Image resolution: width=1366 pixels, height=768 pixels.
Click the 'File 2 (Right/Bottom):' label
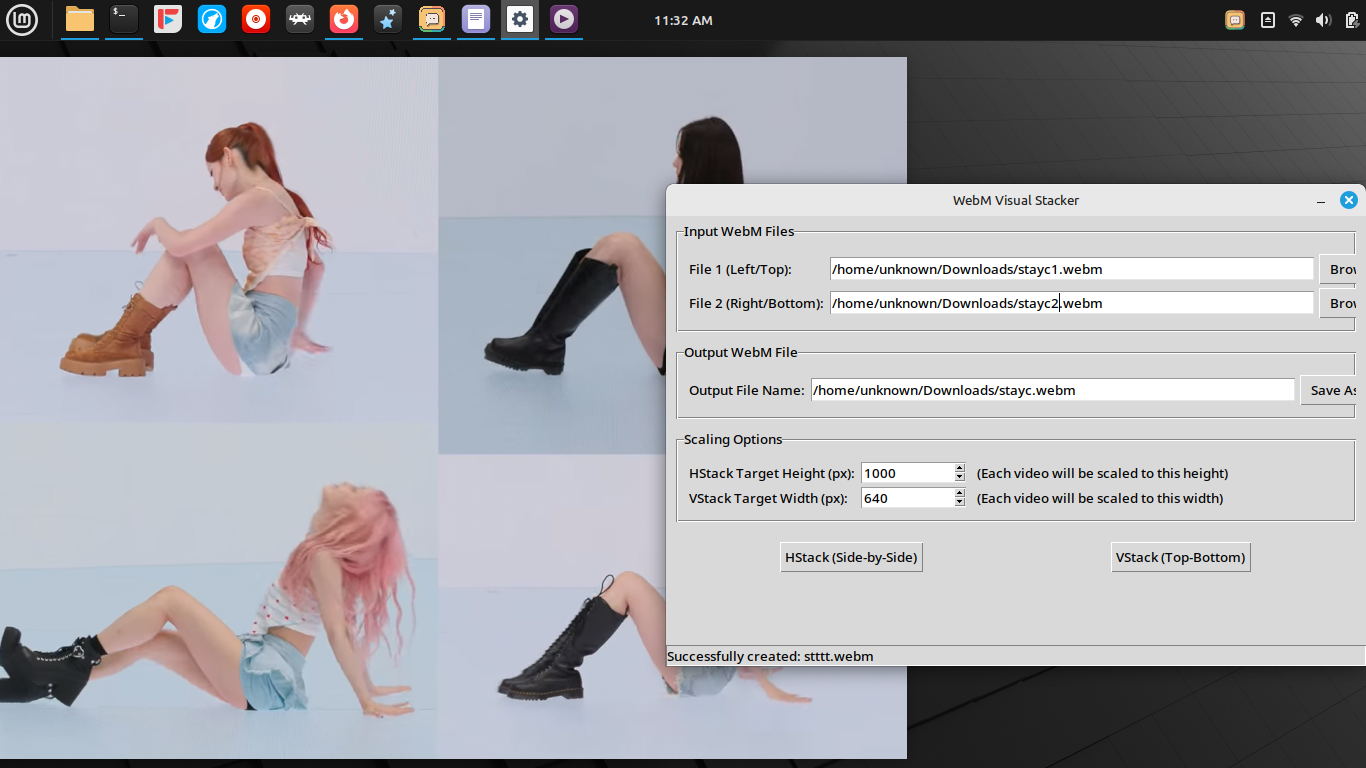click(x=756, y=303)
